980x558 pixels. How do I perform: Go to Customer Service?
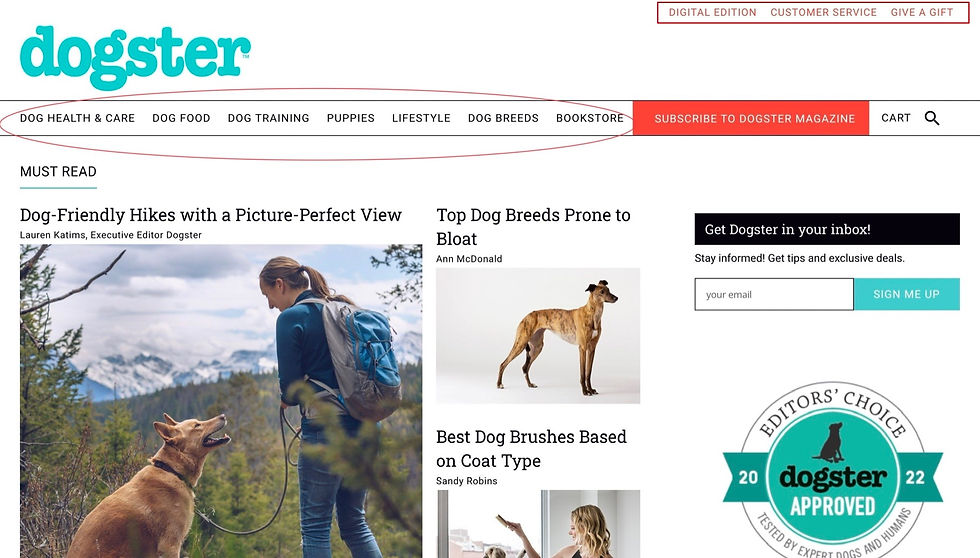[823, 12]
